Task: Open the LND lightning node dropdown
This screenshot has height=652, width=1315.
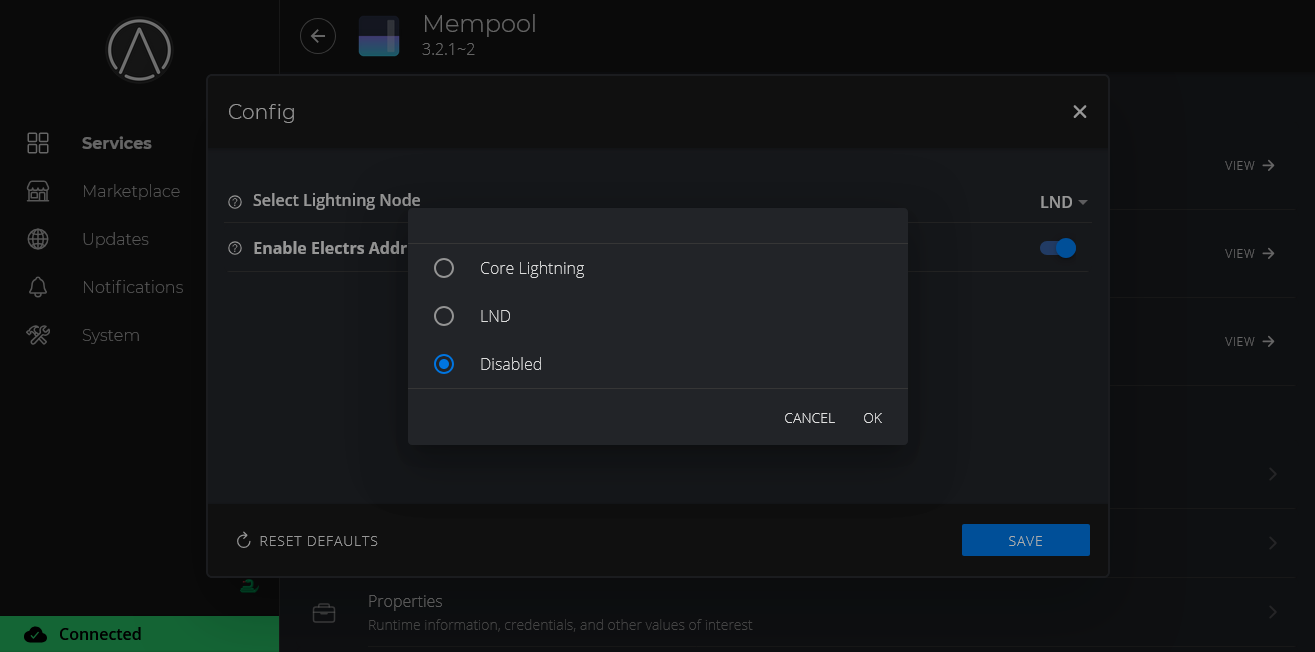Action: pyautogui.click(x=1063, y=202)
